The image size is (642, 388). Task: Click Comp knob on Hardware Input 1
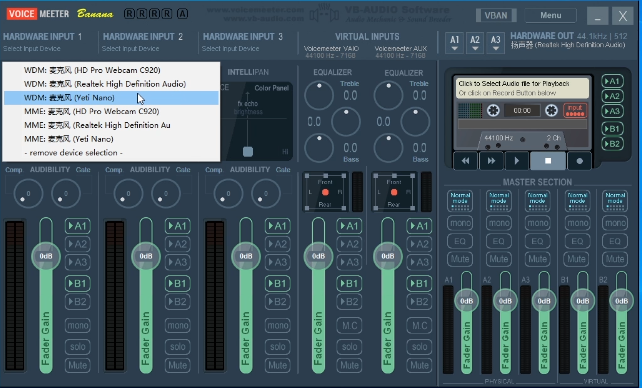pyautogui.click(x=28, y=194)
